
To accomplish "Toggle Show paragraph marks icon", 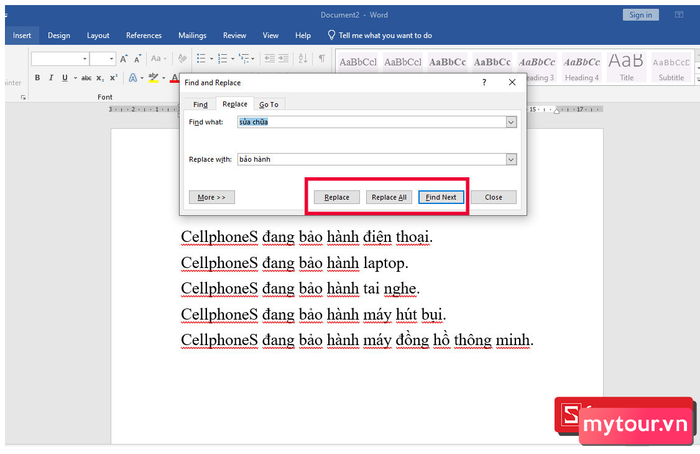I will tap(321, 58).
